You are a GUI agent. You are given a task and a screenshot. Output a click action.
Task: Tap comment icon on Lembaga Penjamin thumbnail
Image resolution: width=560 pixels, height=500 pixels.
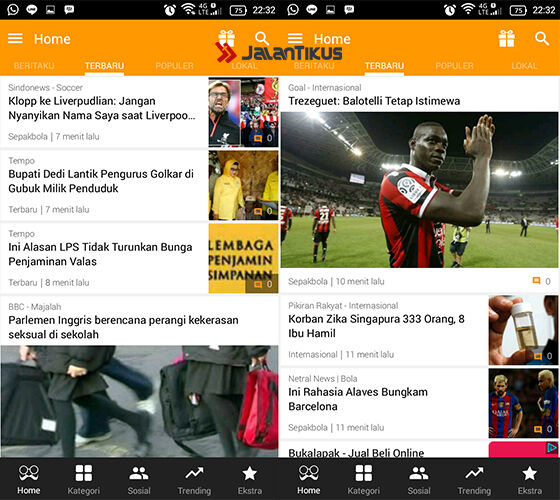(258, 285)
